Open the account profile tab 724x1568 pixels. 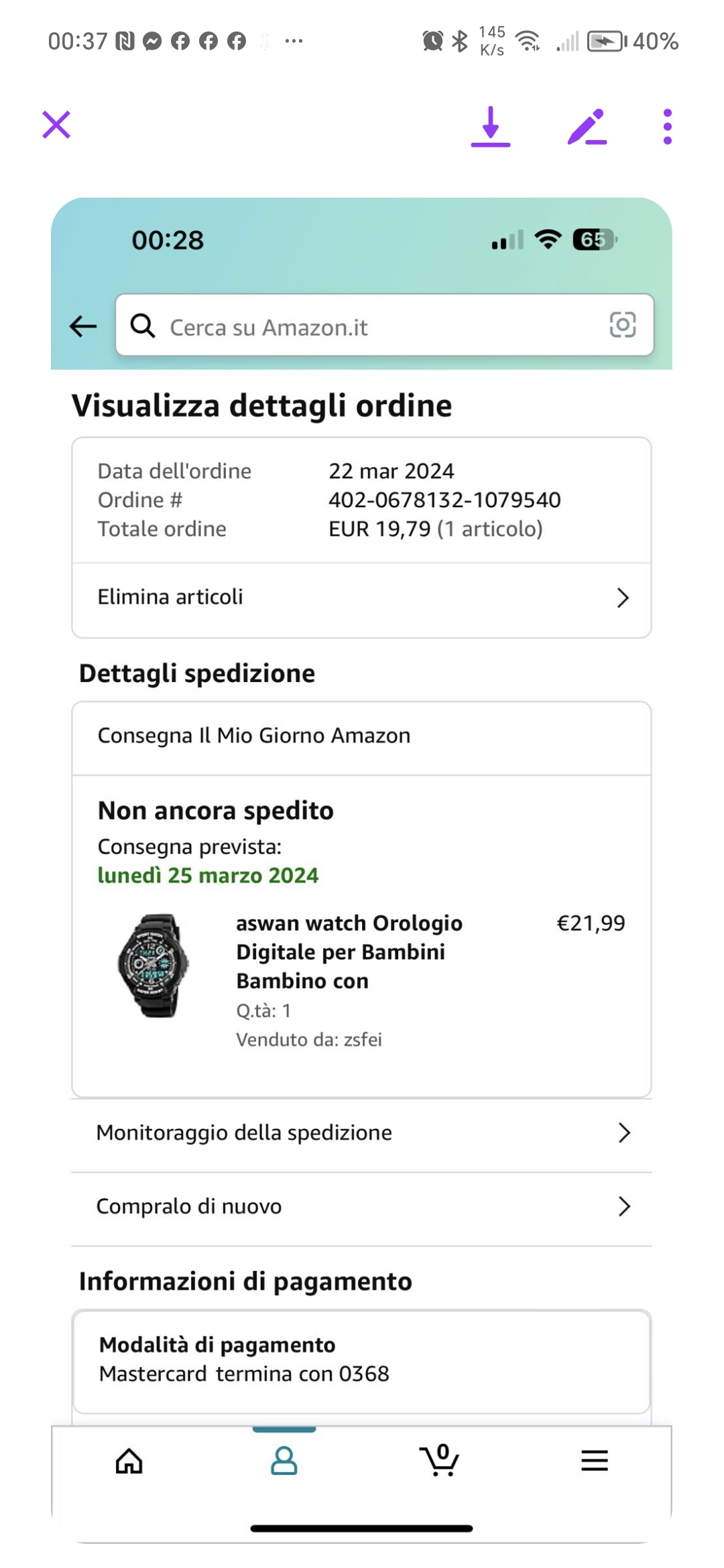pos(284,1461)
